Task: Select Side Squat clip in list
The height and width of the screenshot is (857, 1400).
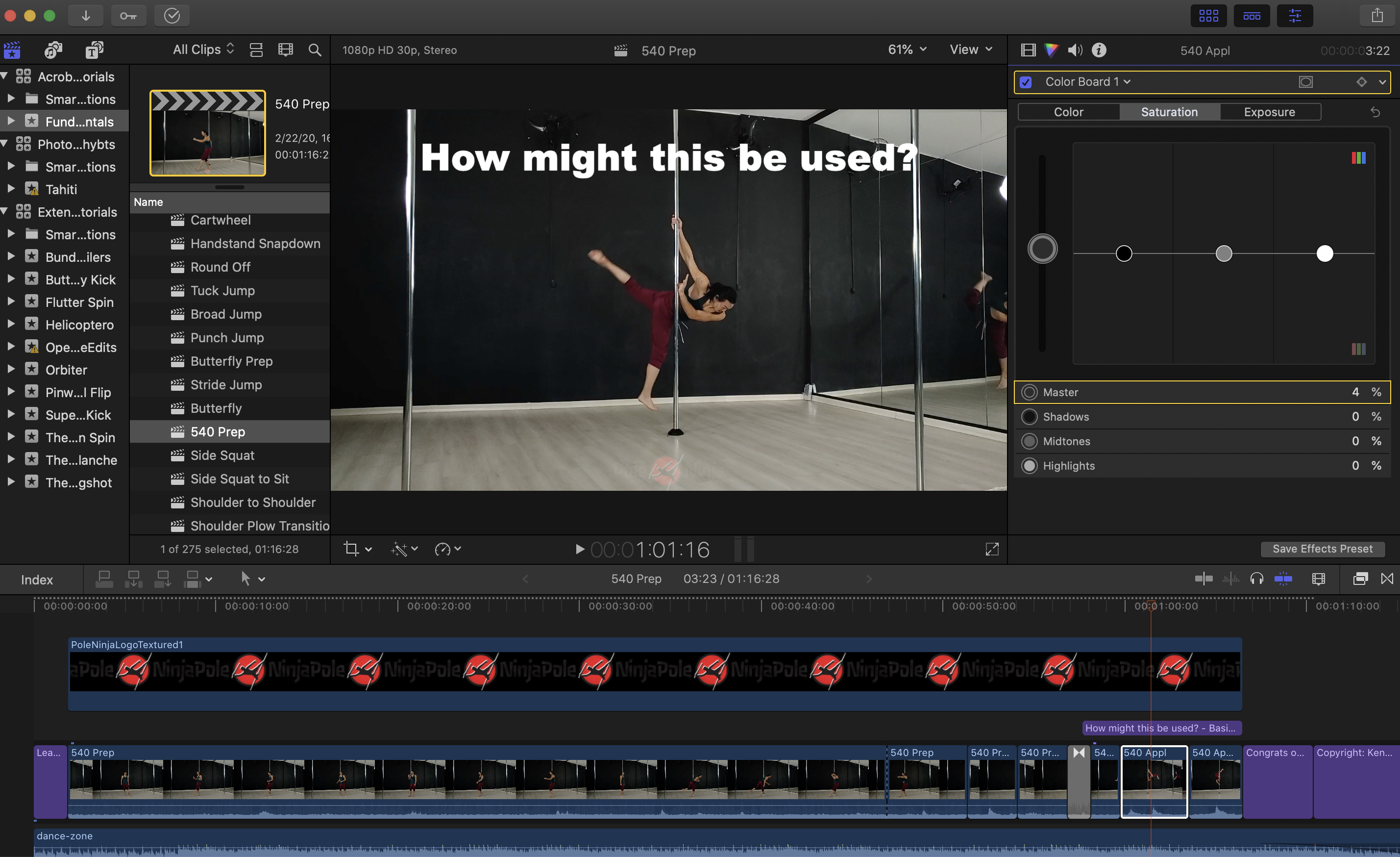Action: [229, 455]
